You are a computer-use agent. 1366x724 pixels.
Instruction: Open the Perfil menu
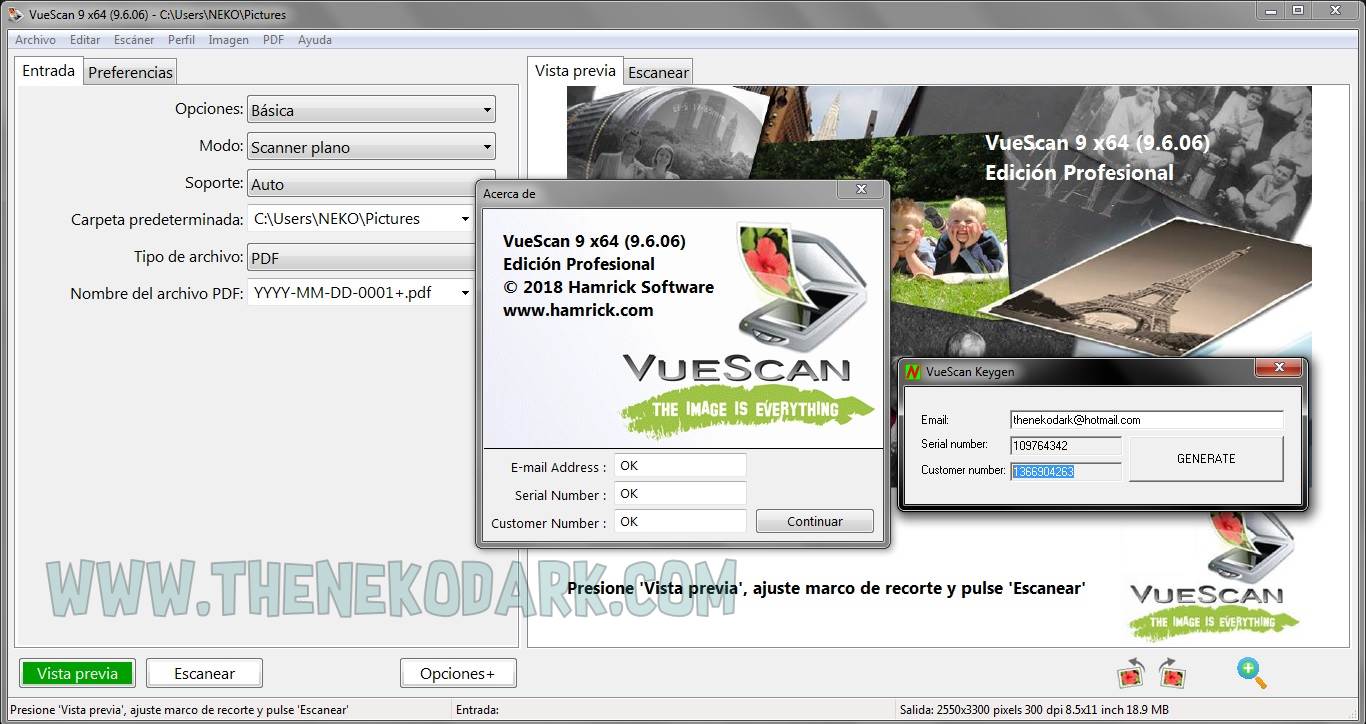tap(181, 40)
